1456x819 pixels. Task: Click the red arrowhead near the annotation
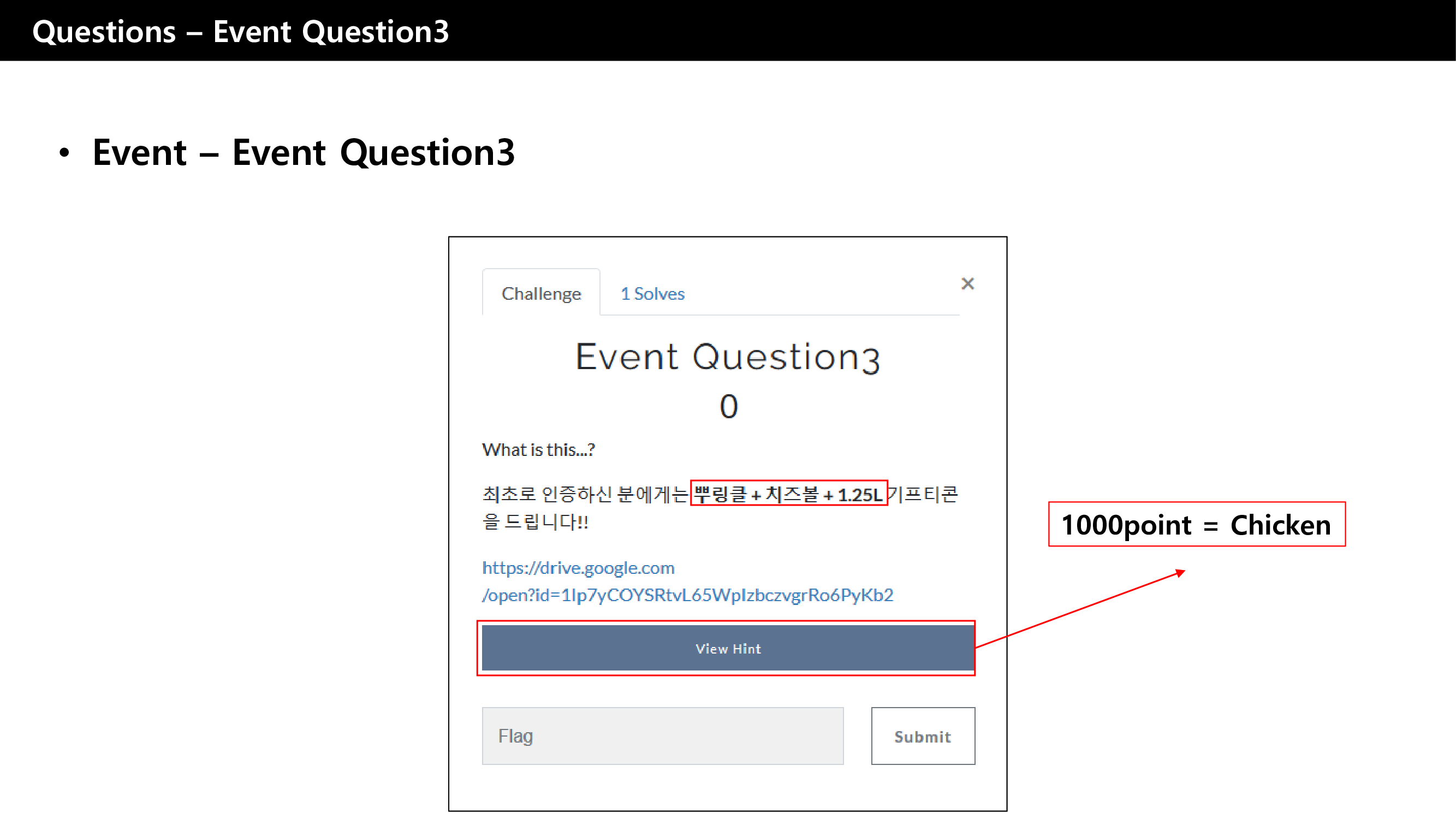pos(1180,573)
